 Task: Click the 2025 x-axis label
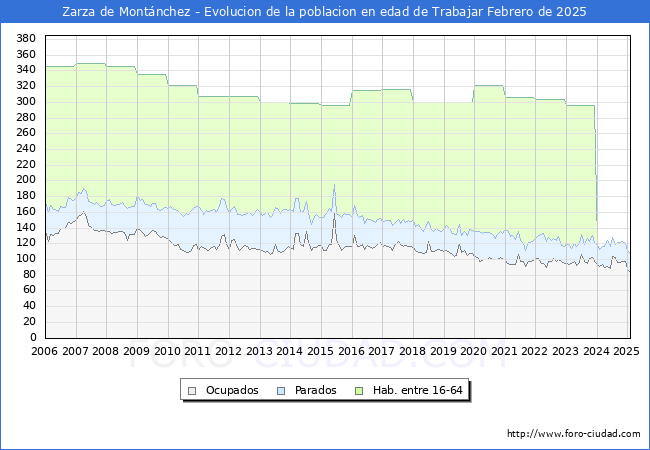point(626,351)
